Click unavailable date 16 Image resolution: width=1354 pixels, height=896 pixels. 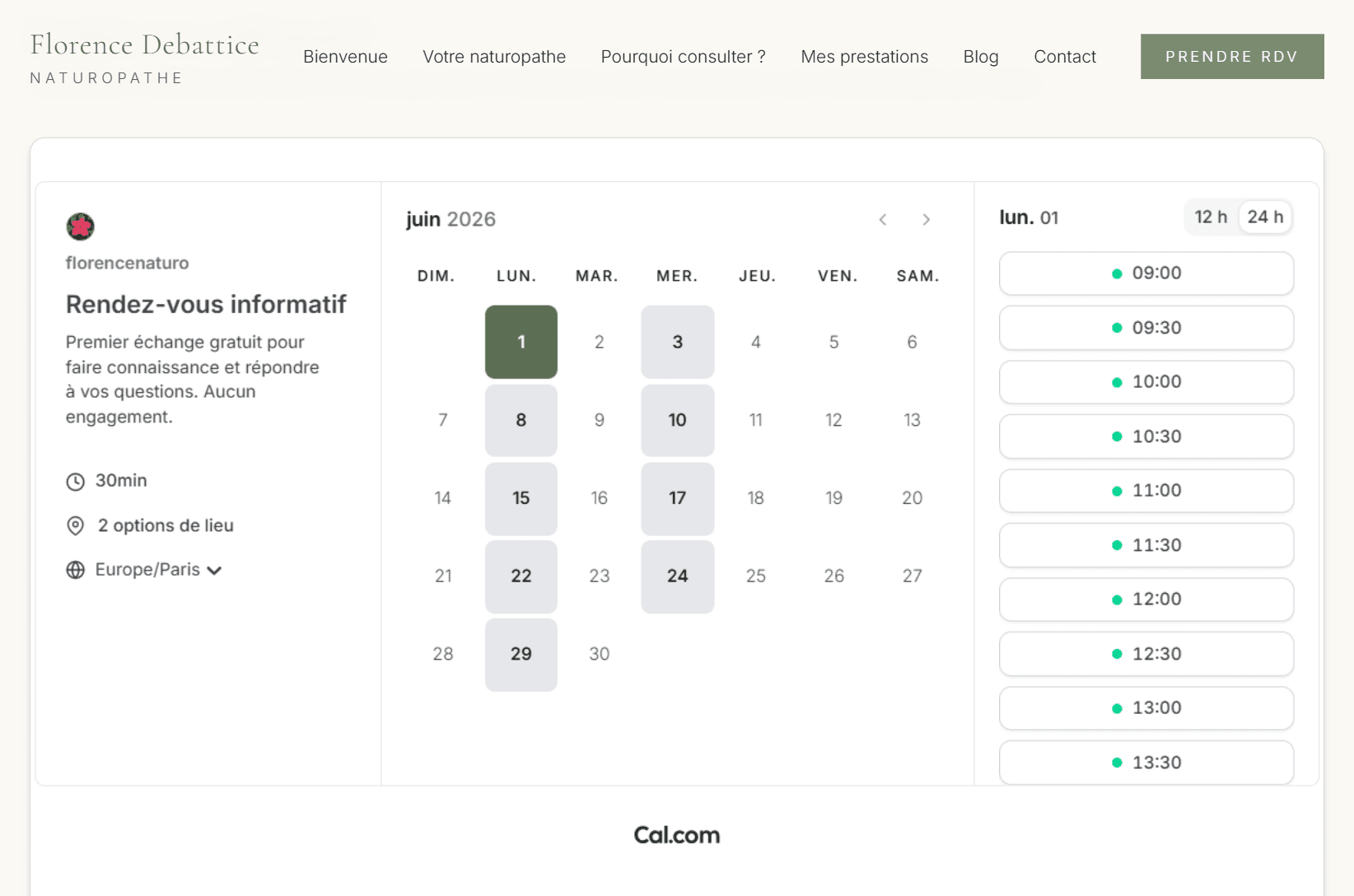[x=600, y=498]
